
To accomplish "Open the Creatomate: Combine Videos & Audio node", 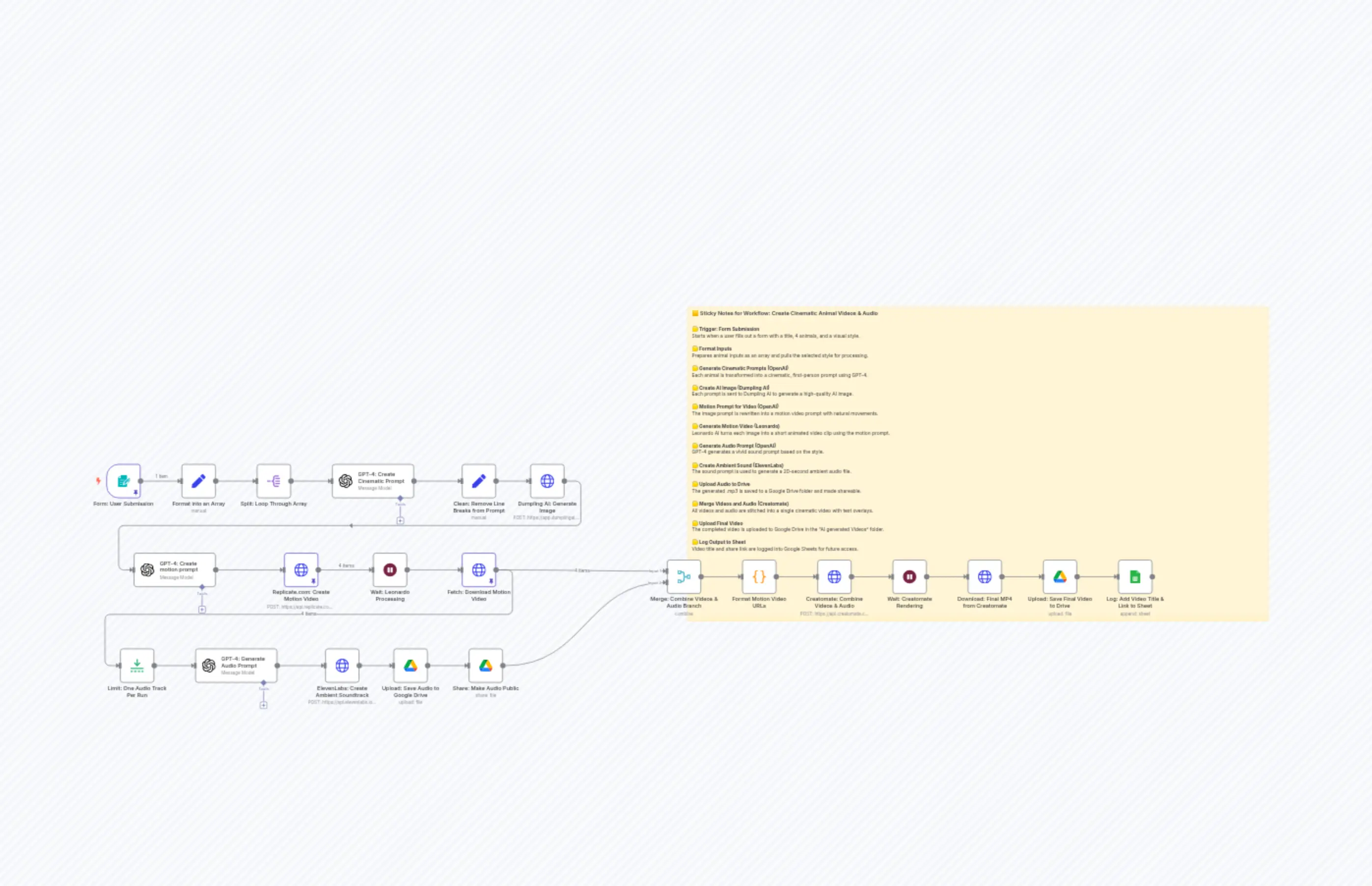I will click(834, 576).
